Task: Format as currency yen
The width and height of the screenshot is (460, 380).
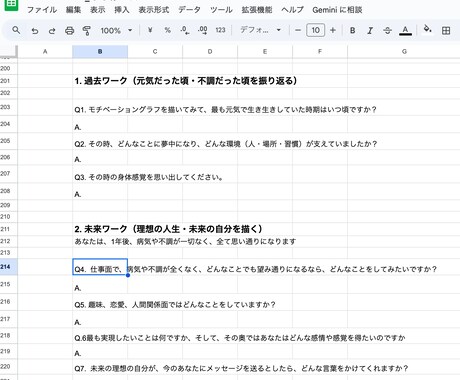Action: click(150, 30)
